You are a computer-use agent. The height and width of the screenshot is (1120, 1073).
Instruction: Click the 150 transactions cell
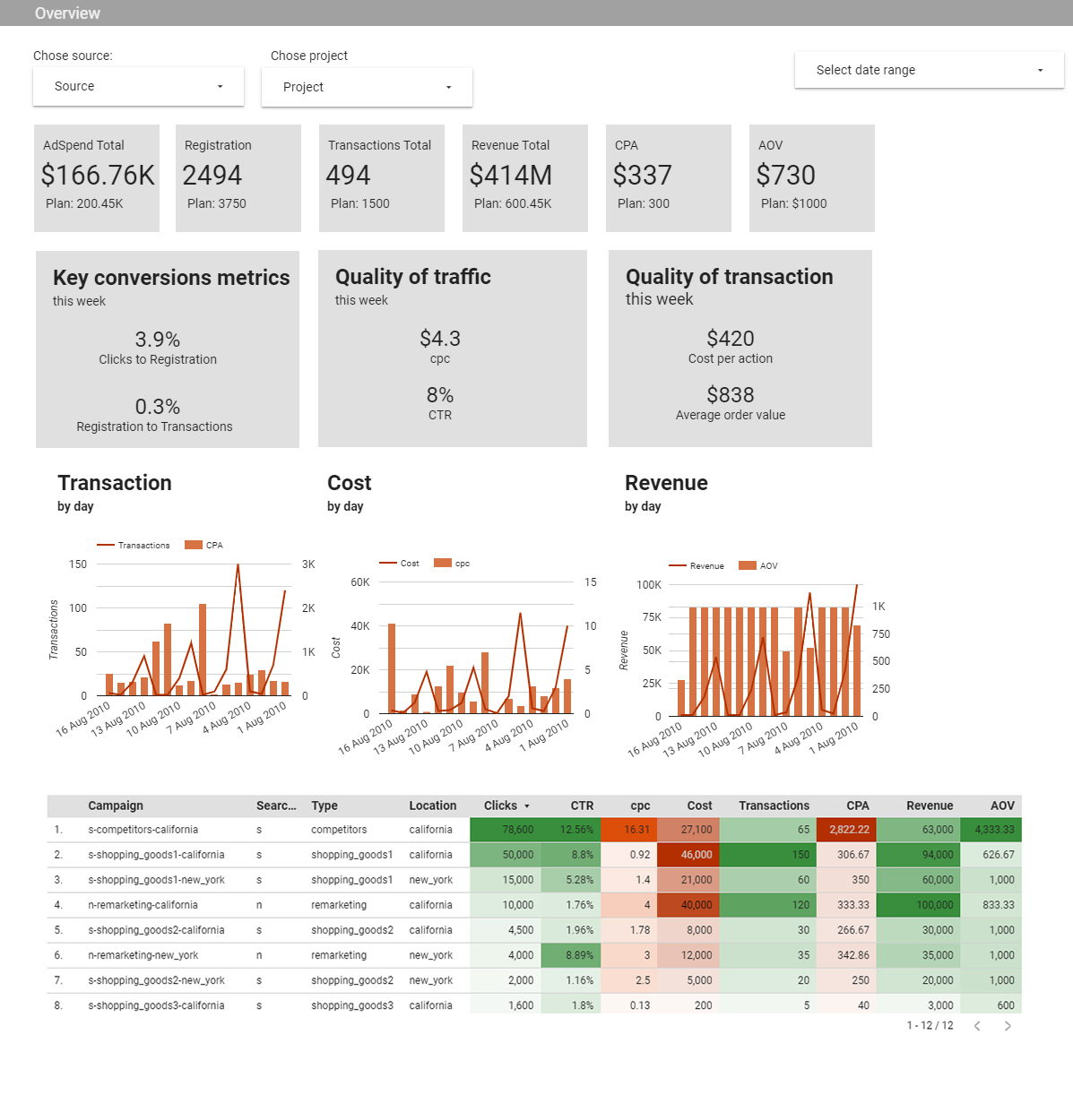coord(768,855)
